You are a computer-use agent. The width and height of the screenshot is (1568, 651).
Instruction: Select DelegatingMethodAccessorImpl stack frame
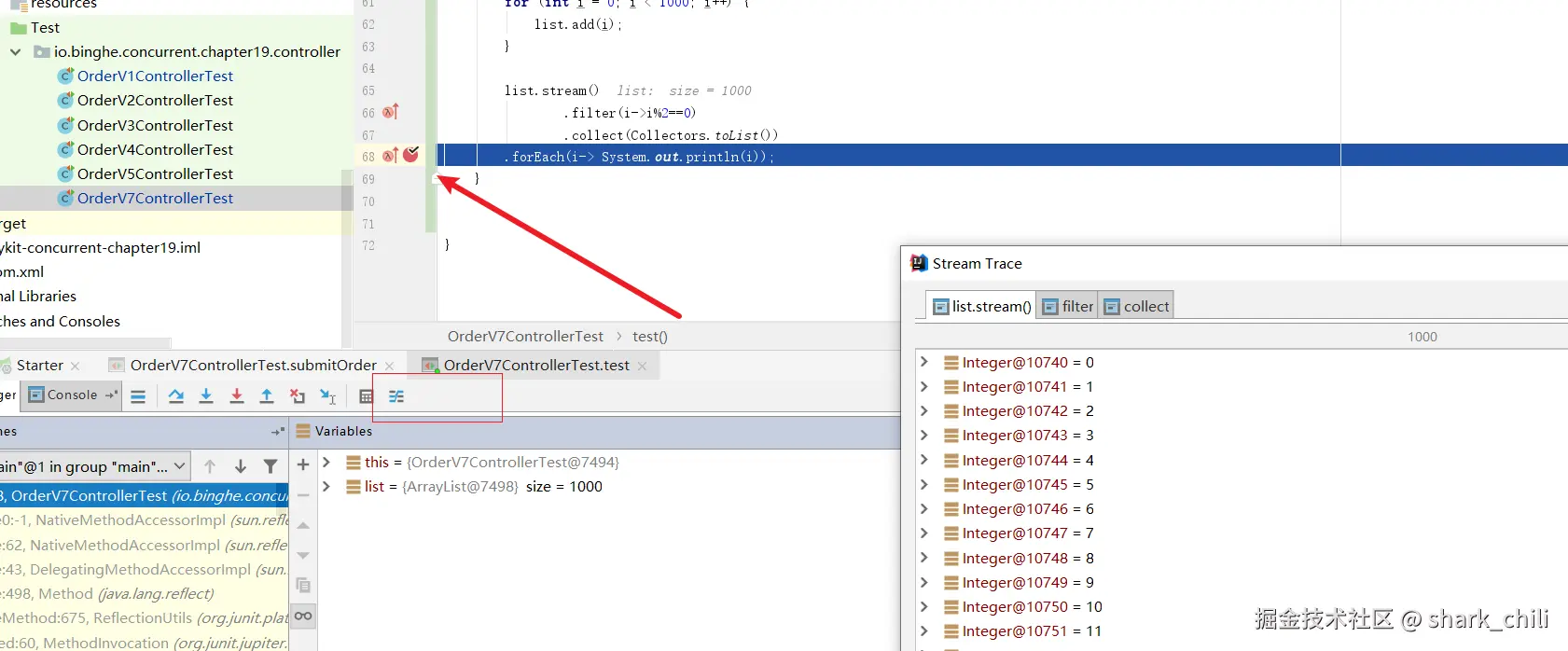click(145, 569)
